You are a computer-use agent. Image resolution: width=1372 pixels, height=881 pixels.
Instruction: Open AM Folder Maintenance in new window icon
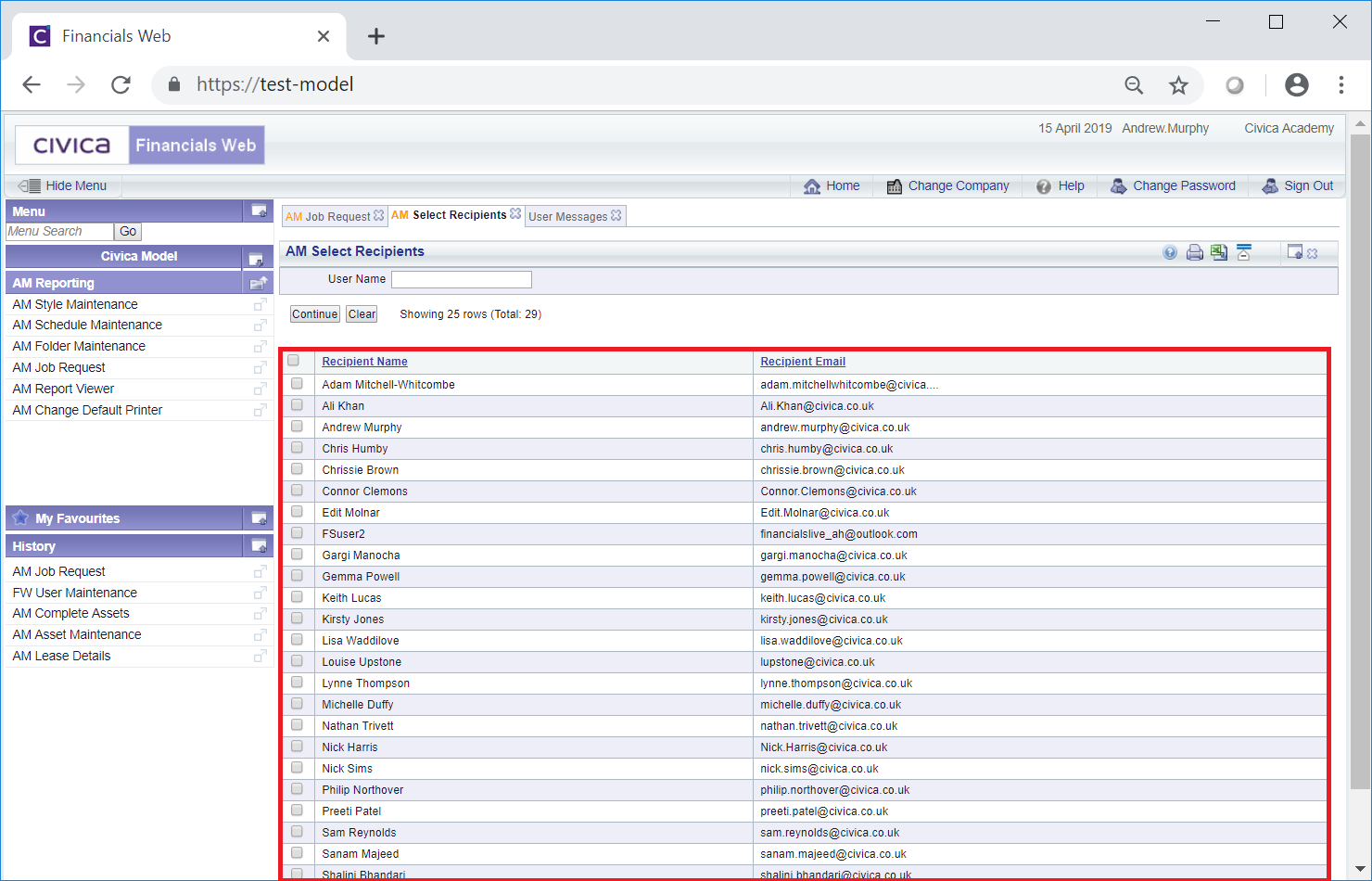click(260, 347)
